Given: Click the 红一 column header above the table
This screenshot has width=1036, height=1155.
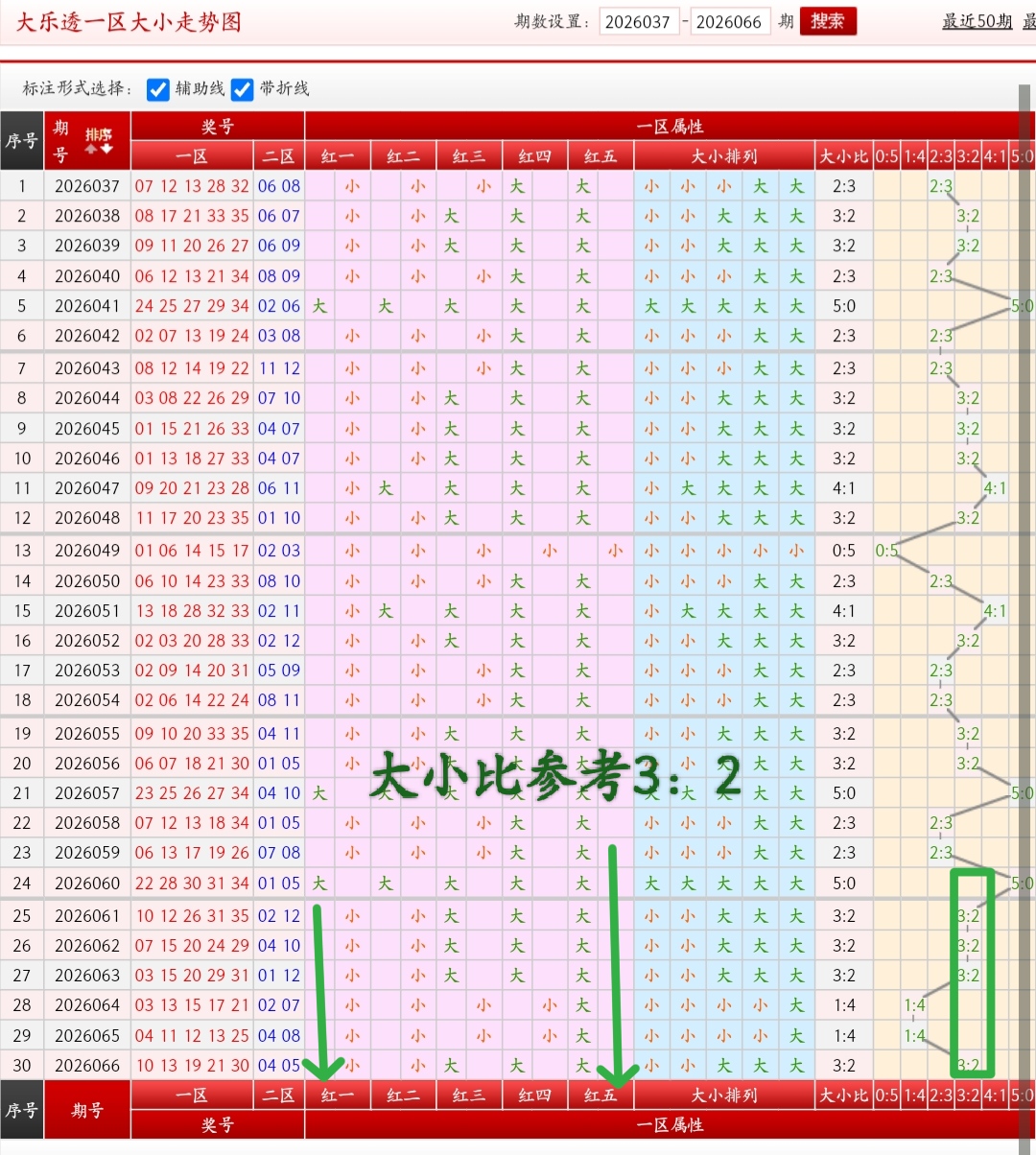Looking at the screenshot, I should (x=338, y=156).
